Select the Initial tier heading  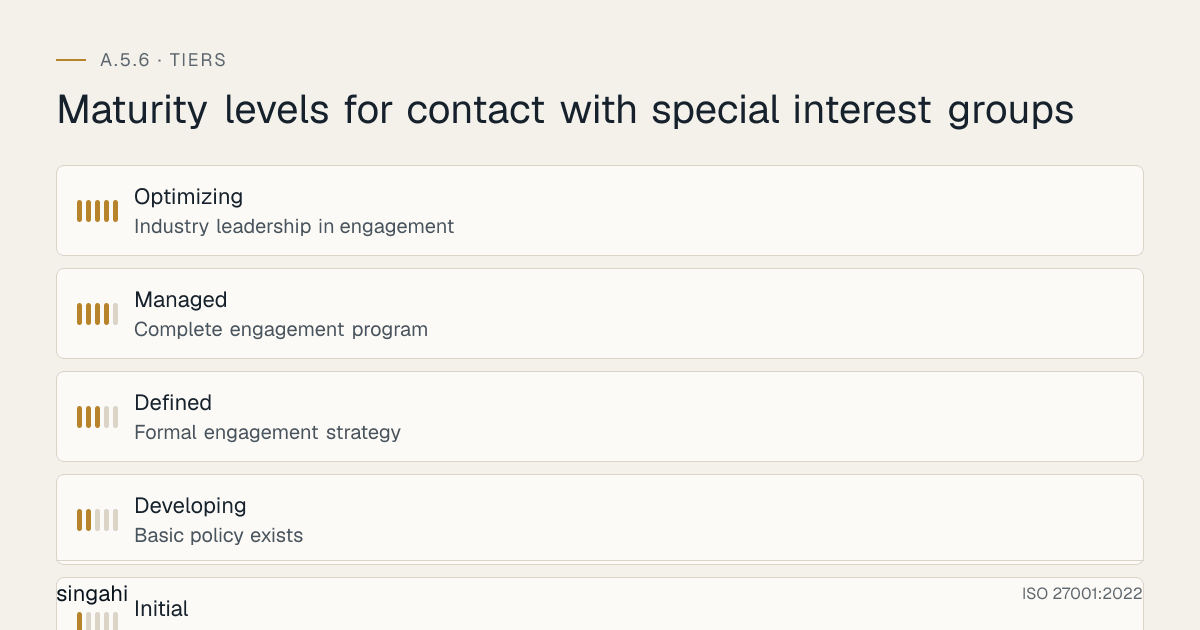tap(161, 608)
